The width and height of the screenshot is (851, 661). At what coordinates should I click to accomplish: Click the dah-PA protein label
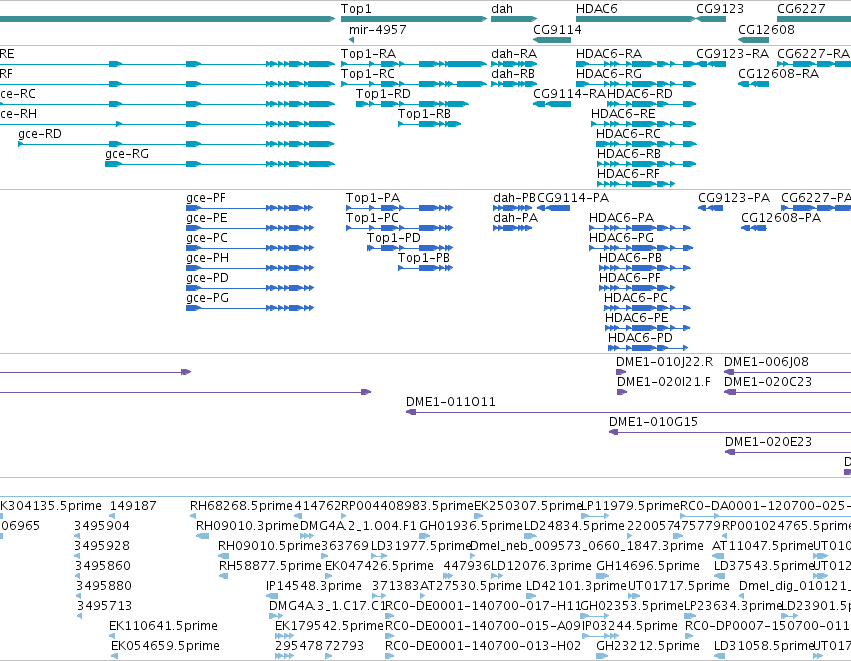point(516,218)
